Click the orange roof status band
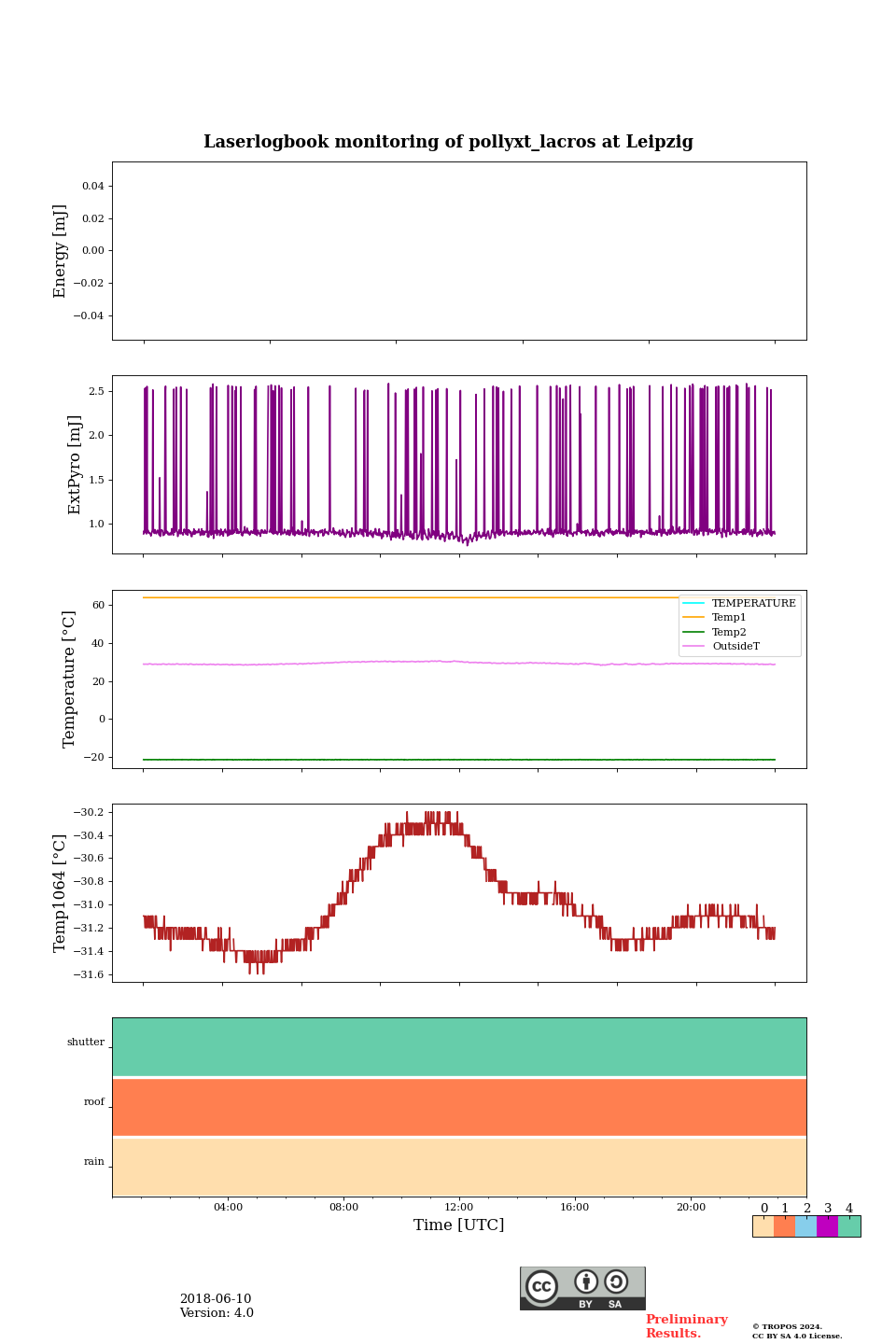The height and width of the screenshot is (1344, 896). (459, 1107)
